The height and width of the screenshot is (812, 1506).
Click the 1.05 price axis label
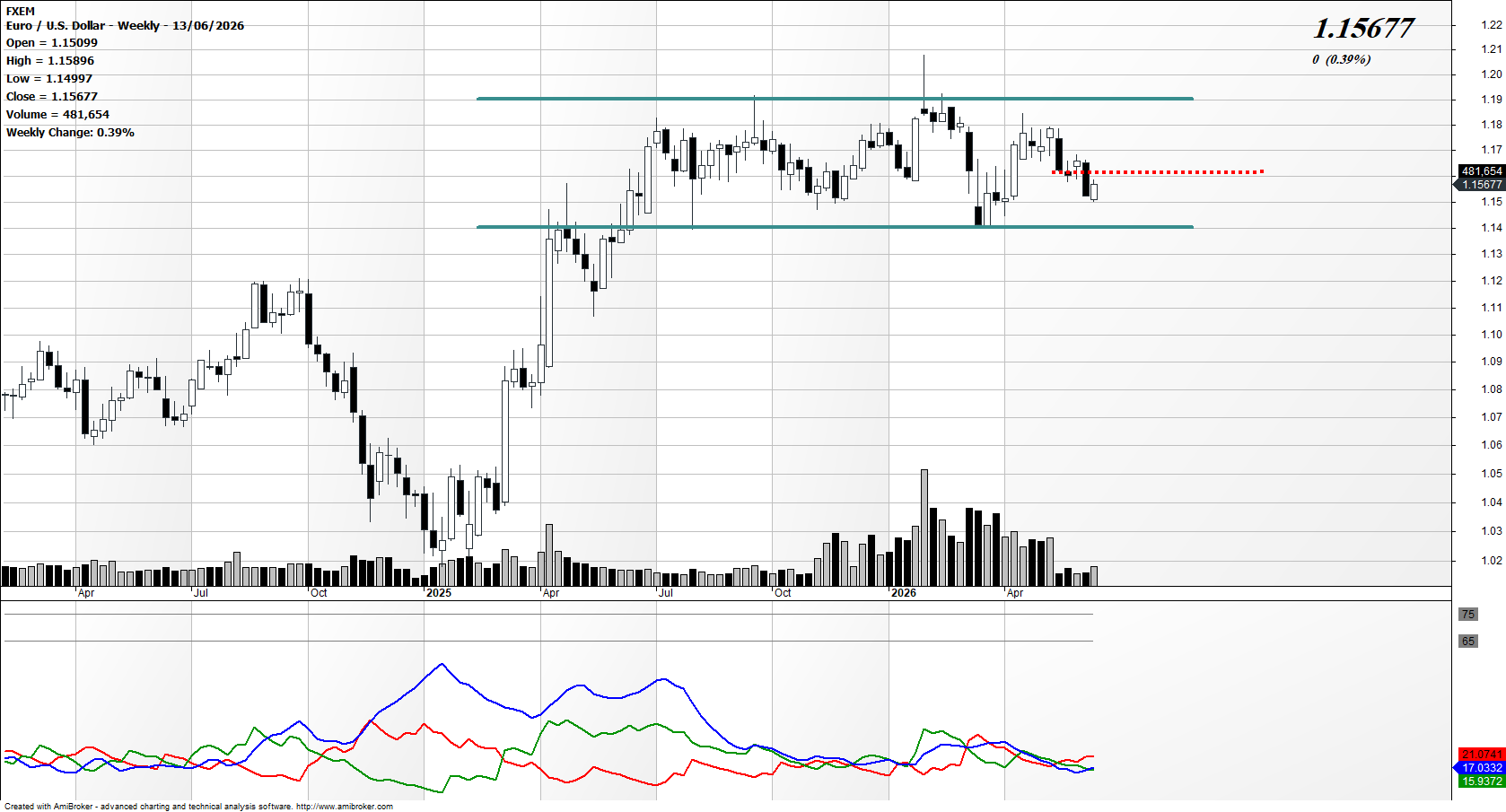[x=1491, y=474]
